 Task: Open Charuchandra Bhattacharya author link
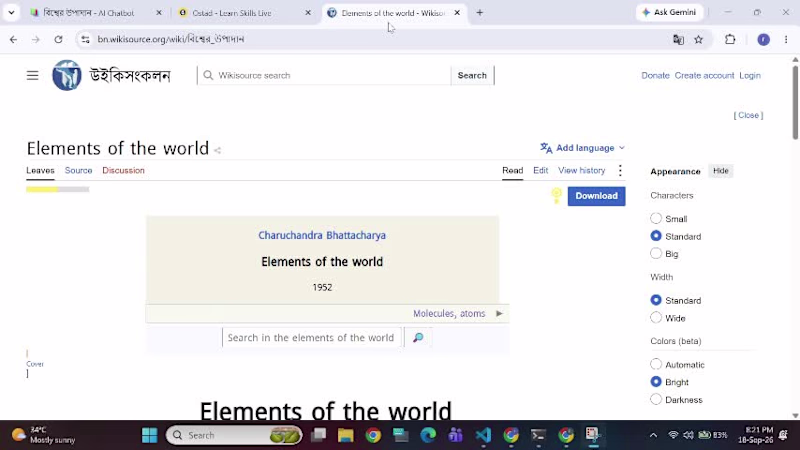click(x=322, y=235)
